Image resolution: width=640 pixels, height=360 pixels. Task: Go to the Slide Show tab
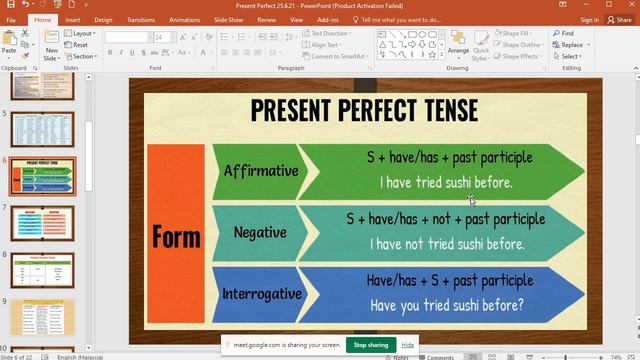(229, 20)
